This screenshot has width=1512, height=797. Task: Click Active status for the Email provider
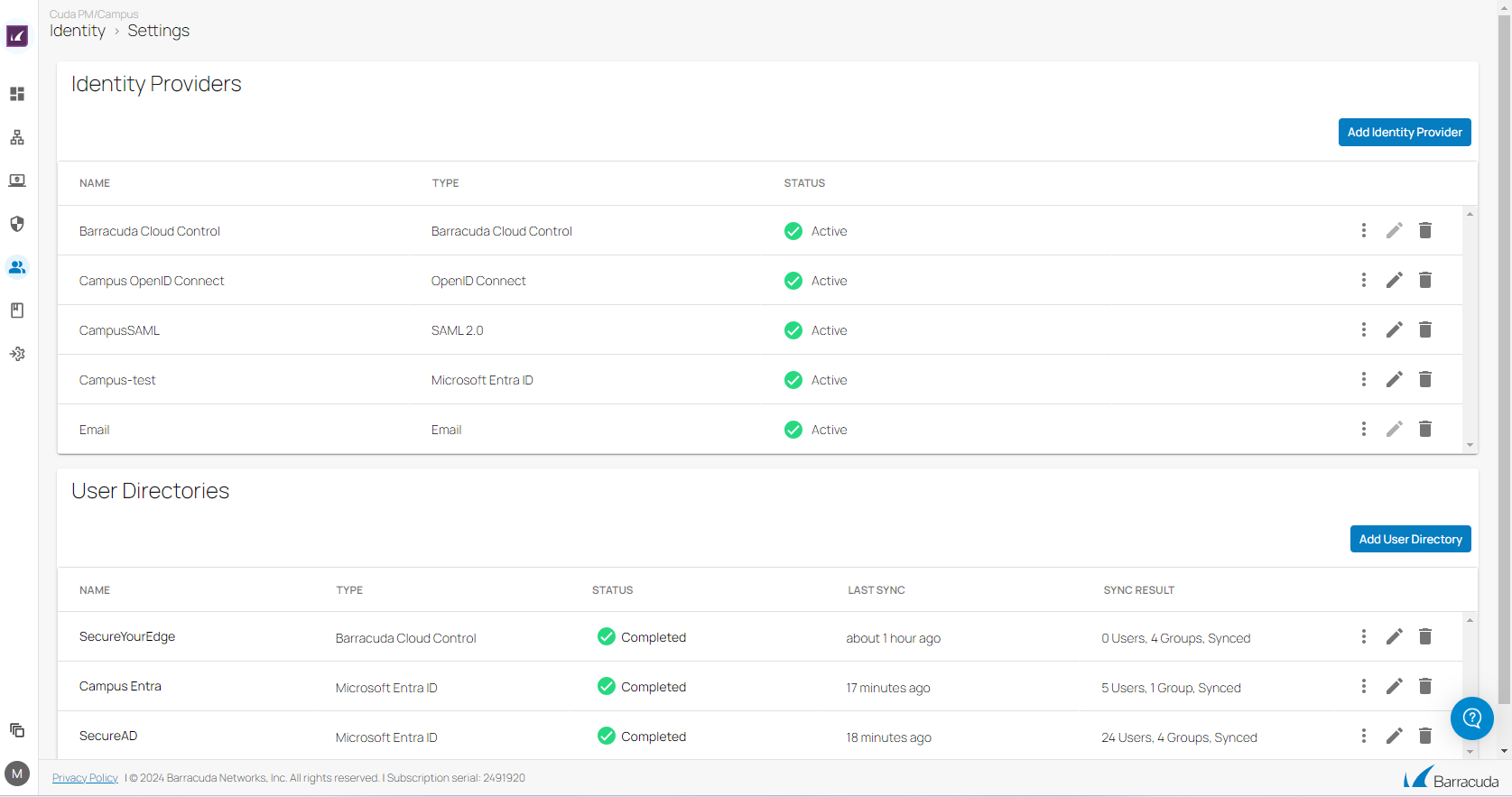coord(816,430)
